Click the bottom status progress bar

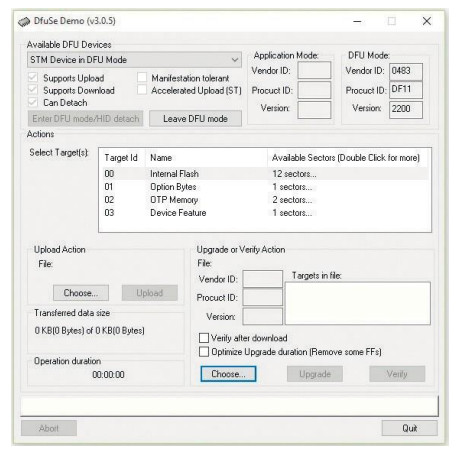[x=229, y=406]
